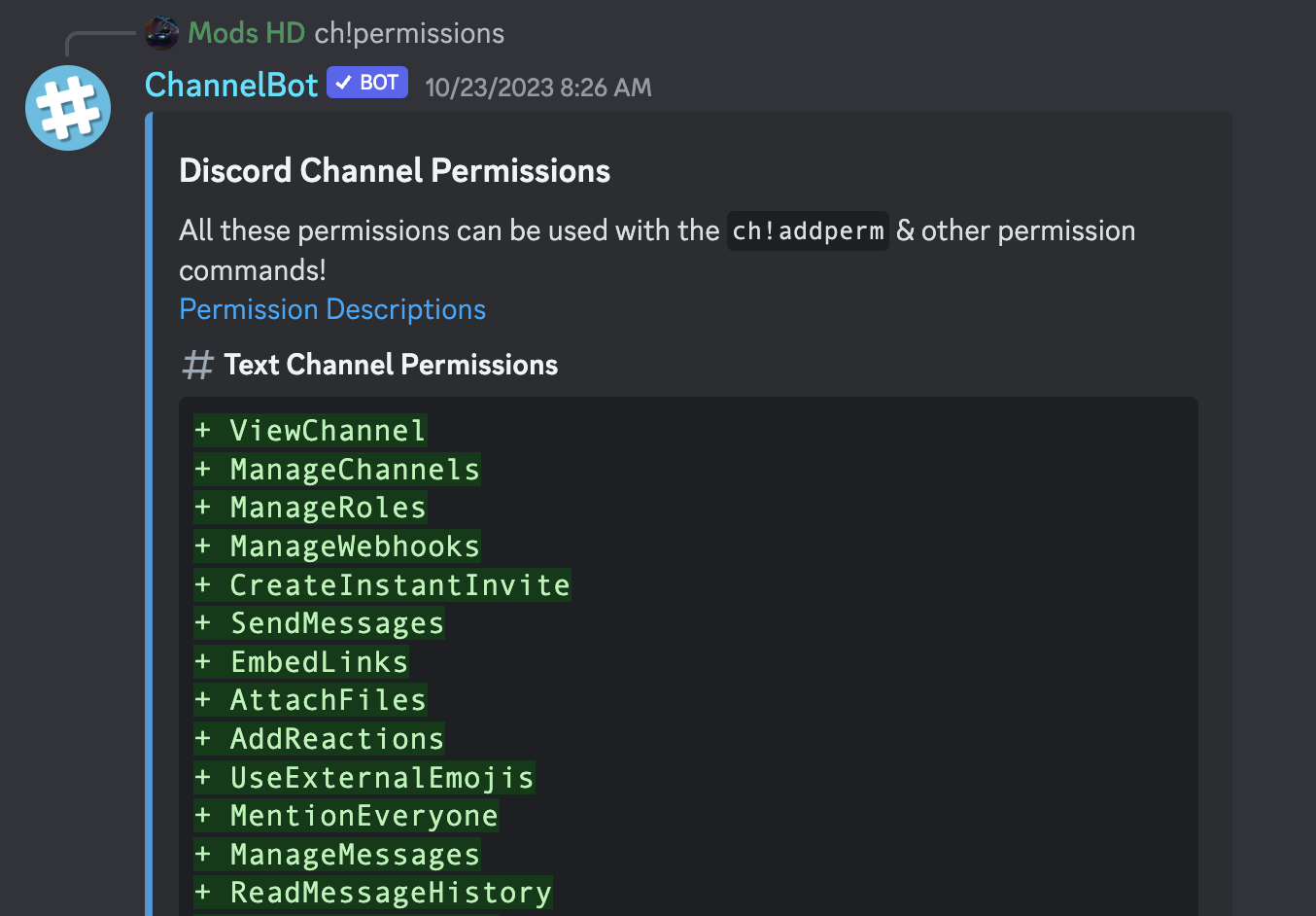Click the verified BOT badge
The width and height of the screenshot is (1316, 916).
click(367, 84)
